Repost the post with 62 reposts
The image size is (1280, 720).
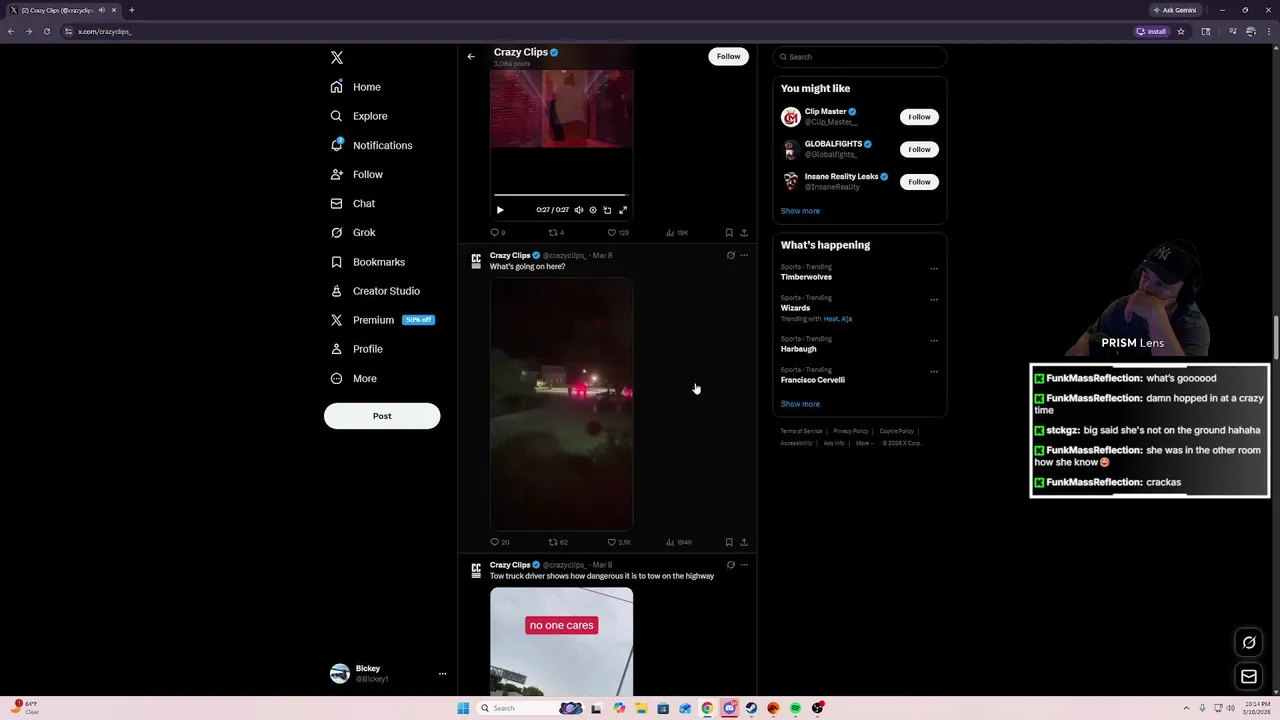[x=558, y=542]
